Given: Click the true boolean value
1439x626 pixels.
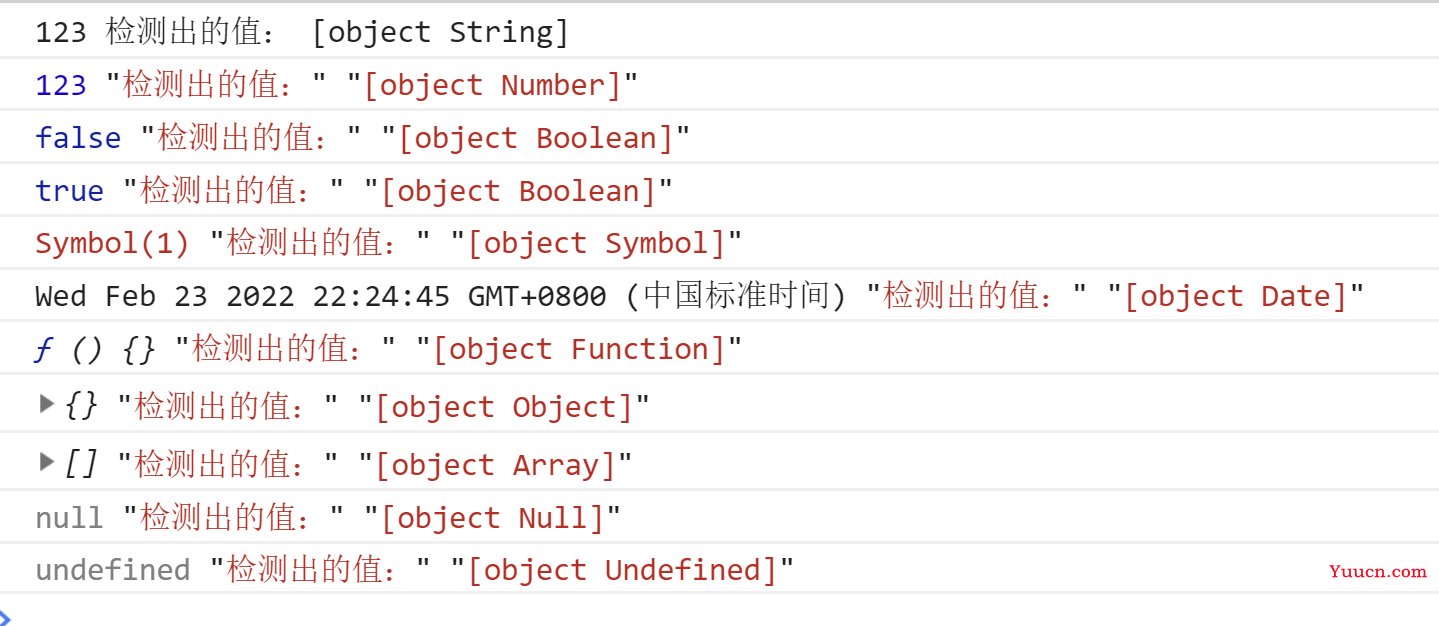Looking at the screenshot, I should coord(70,191).
